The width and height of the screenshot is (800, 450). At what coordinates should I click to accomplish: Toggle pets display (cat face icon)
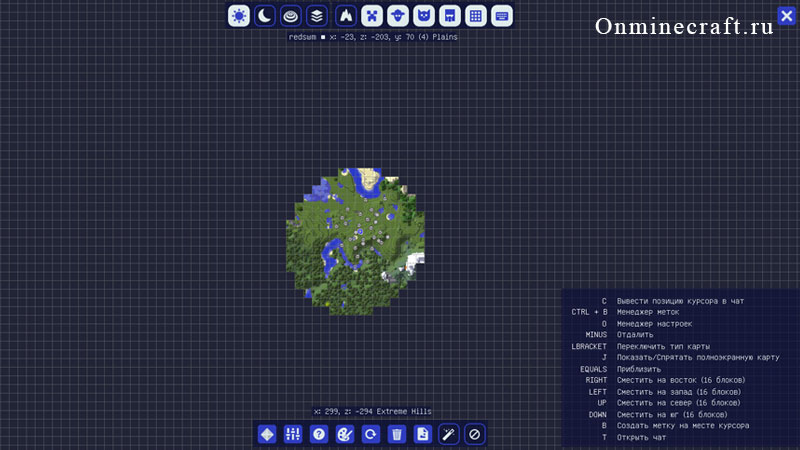coord(424,16)
